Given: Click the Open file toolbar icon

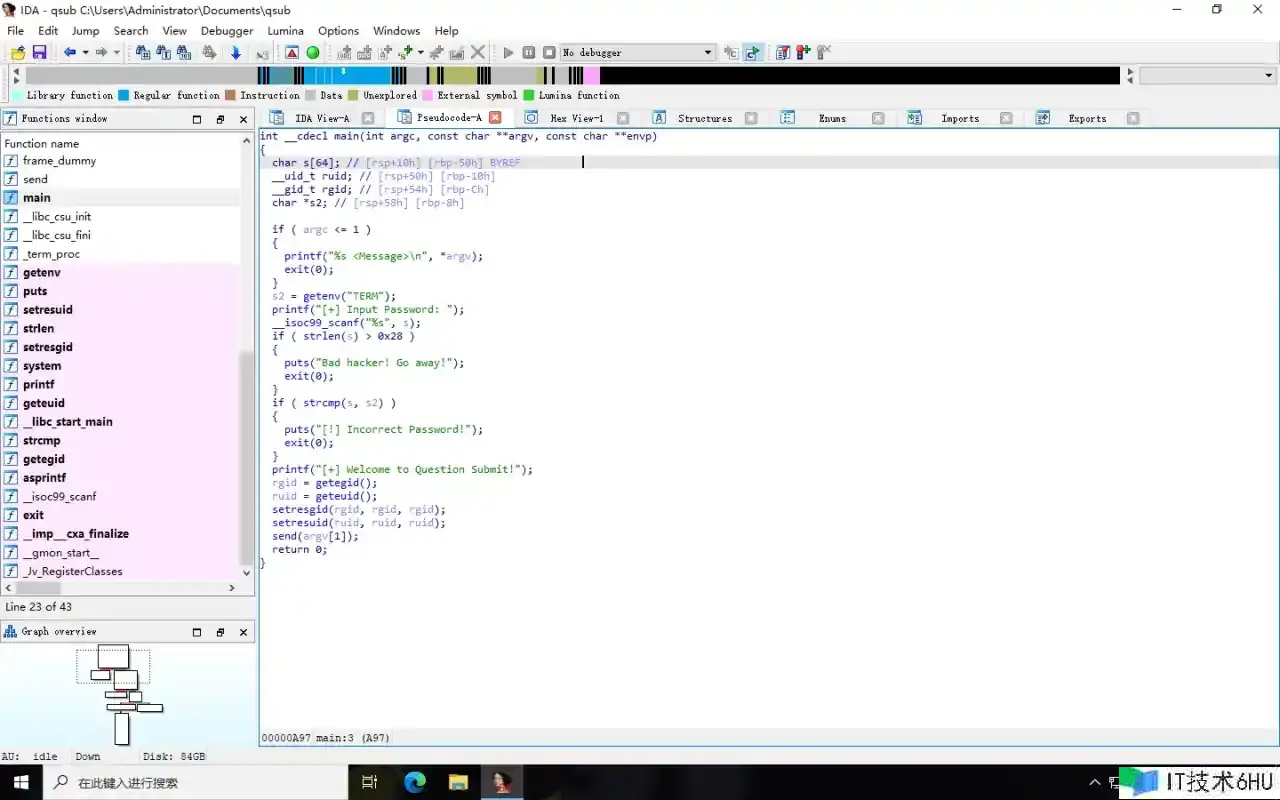Looking at the screenshot, I should click(x=17, y=52).
